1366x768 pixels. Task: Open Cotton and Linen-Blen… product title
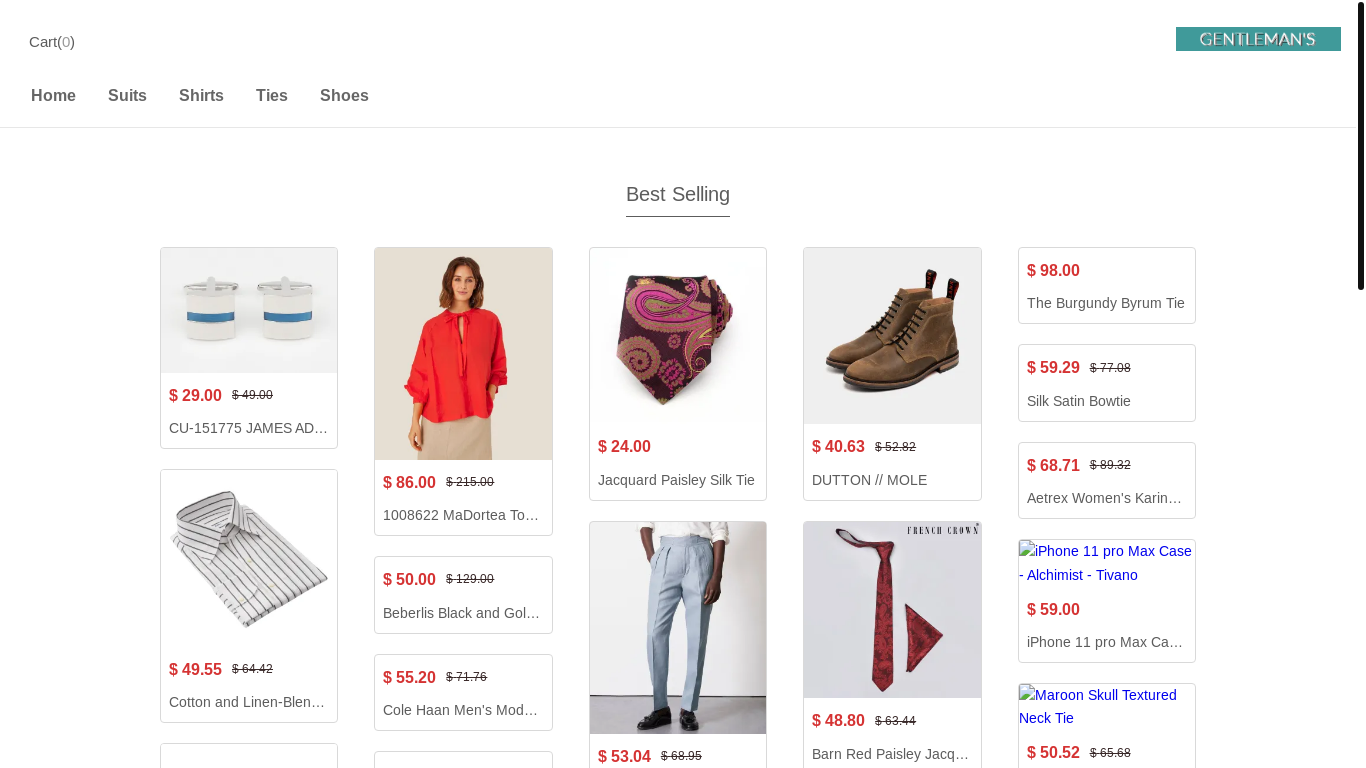click(249, 702)
